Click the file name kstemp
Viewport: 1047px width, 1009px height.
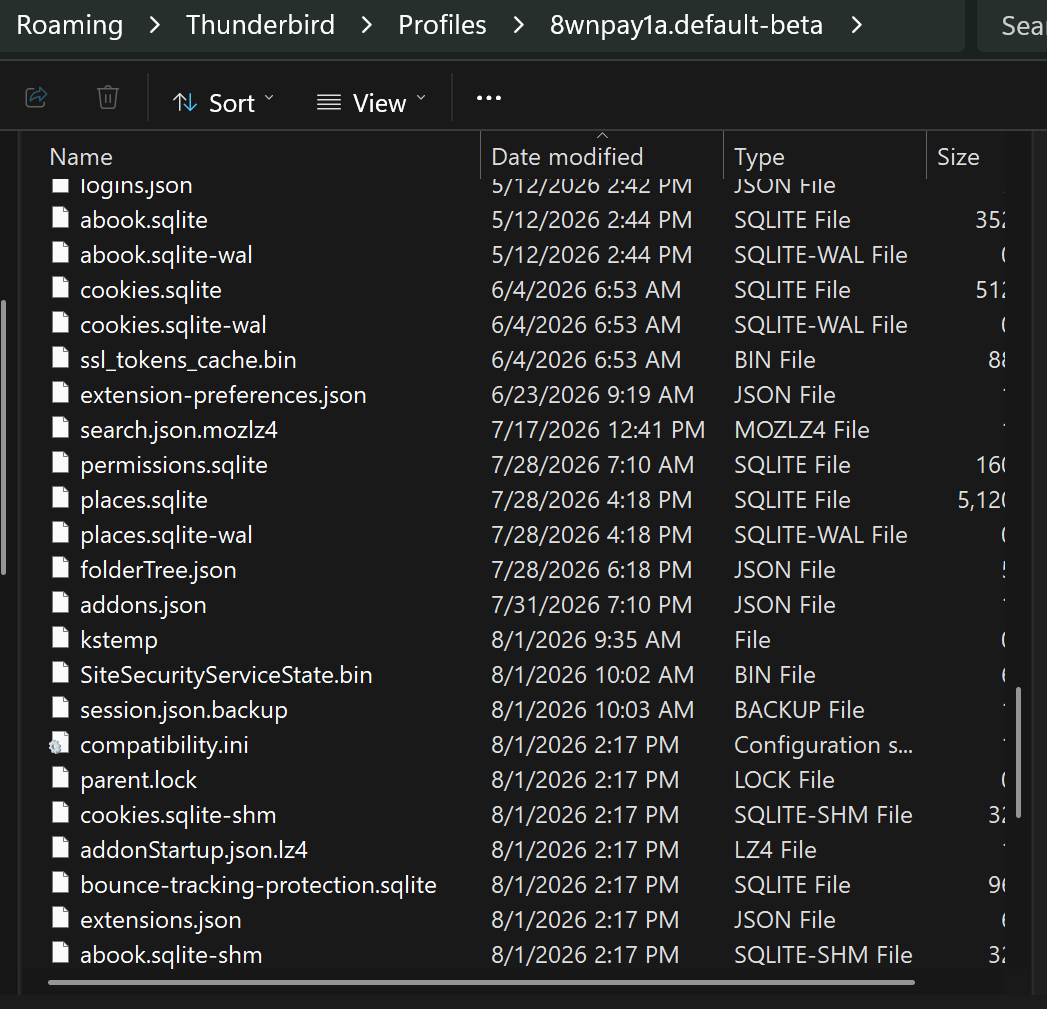coord(119,640)
